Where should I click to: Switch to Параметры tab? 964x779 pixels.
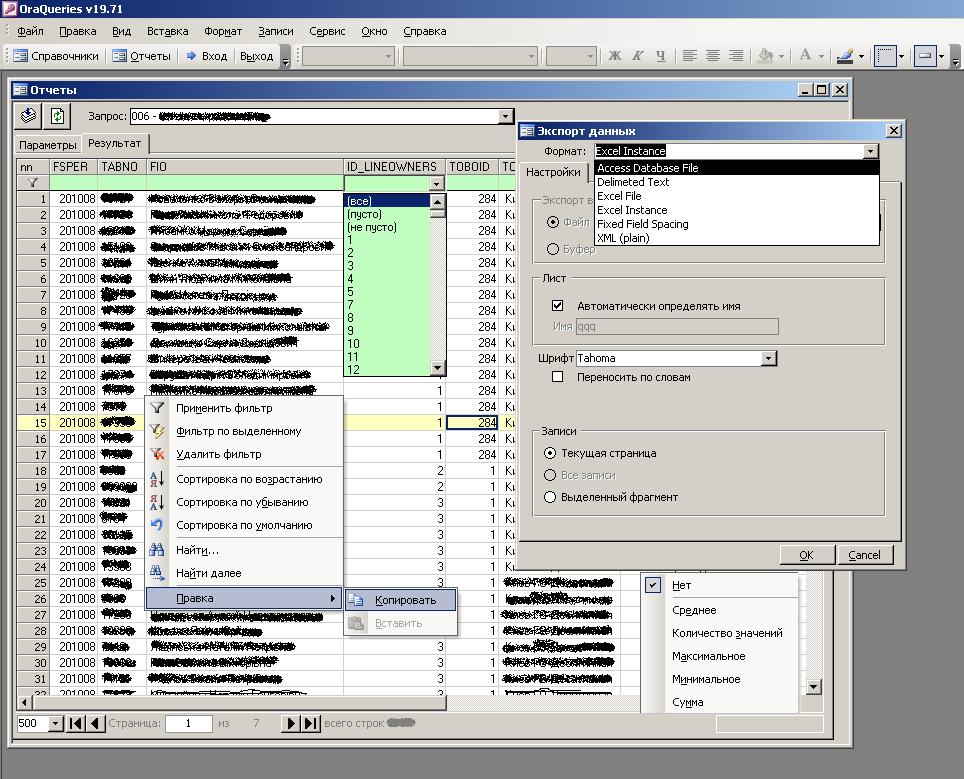(48, 144)
